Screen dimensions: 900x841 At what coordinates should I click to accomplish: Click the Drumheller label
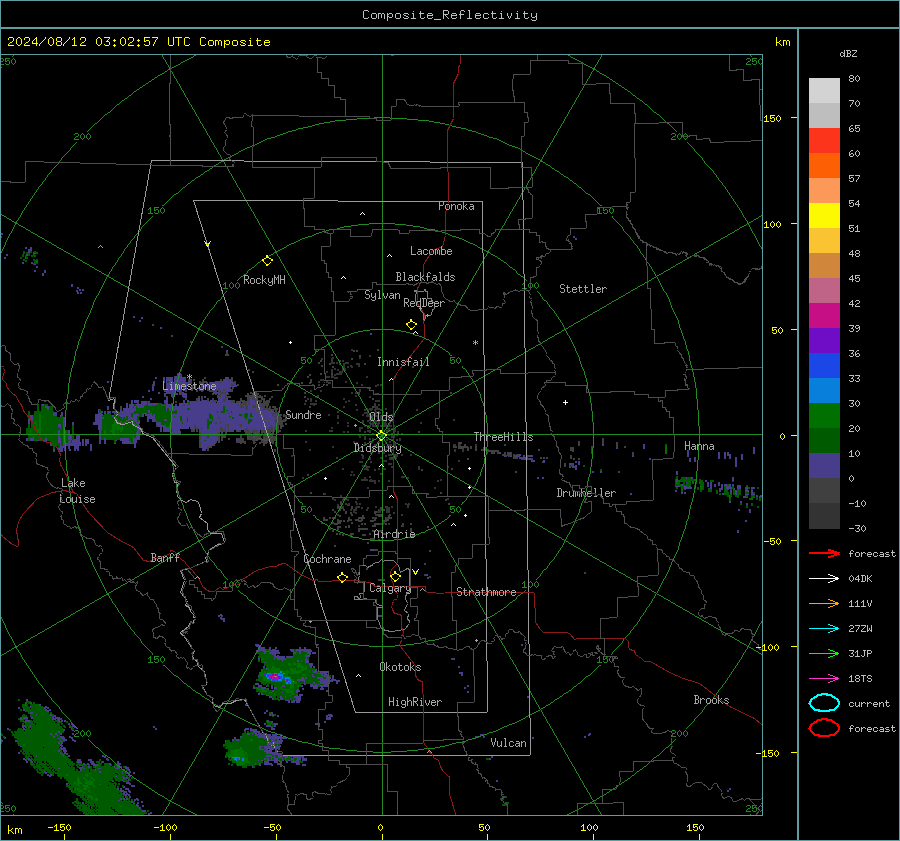tap(586, 493)
